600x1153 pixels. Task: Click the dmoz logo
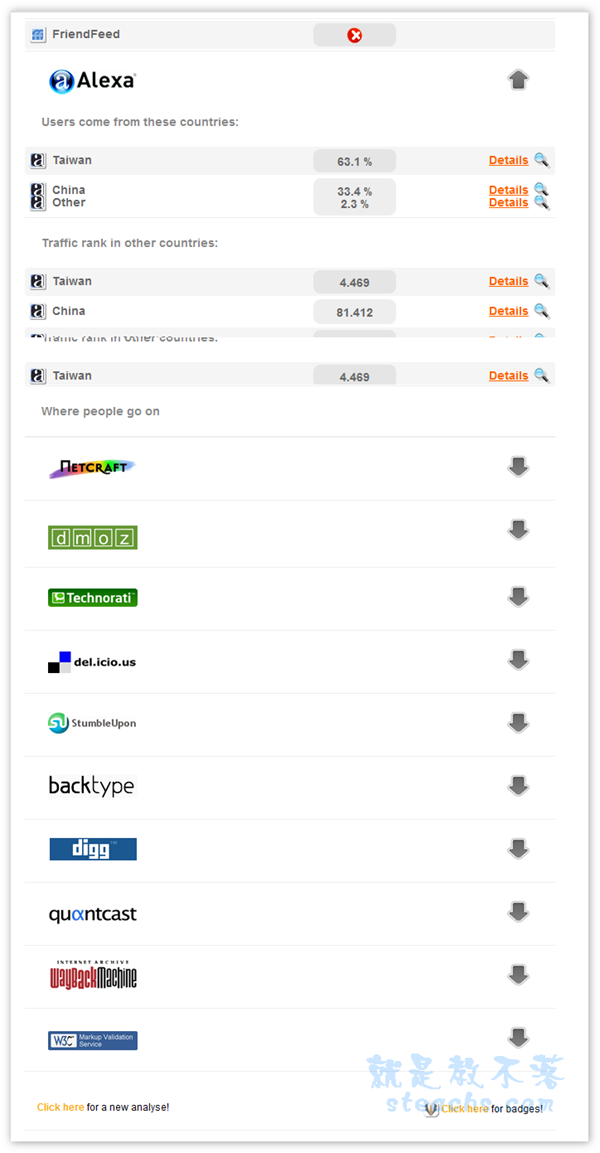pos(92,537)
